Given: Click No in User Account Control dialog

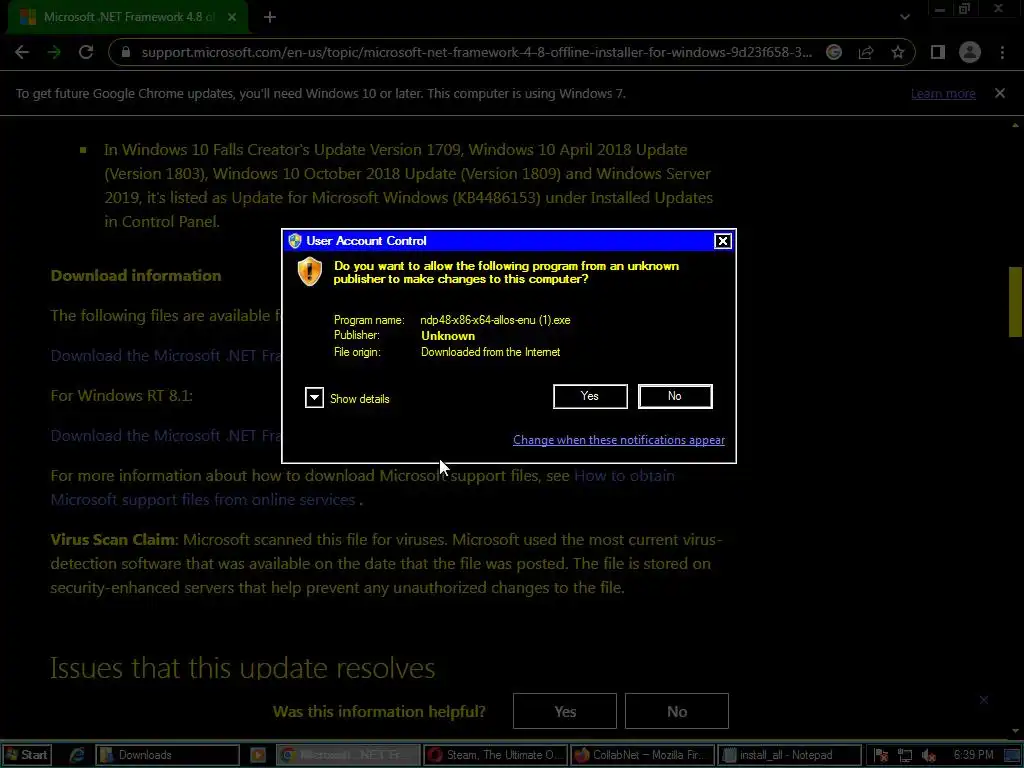Looking at the screenshot, I should pyautogui.click(x=675, y=396).
